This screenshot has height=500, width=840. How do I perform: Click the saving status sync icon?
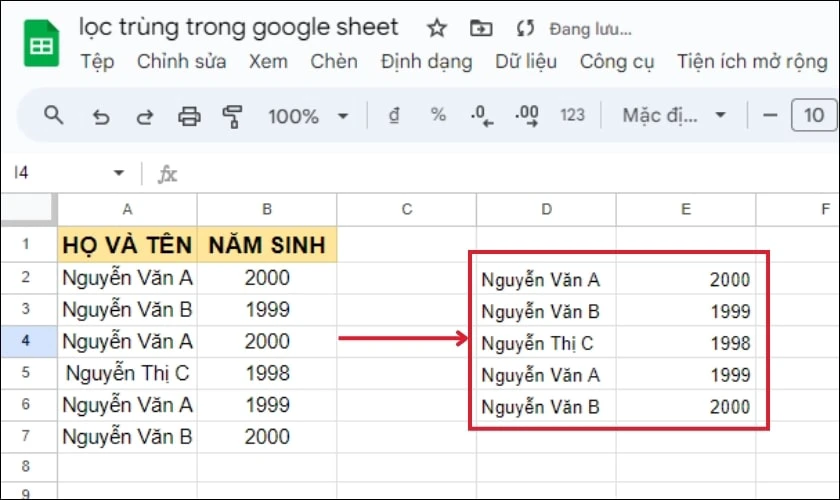525,28
